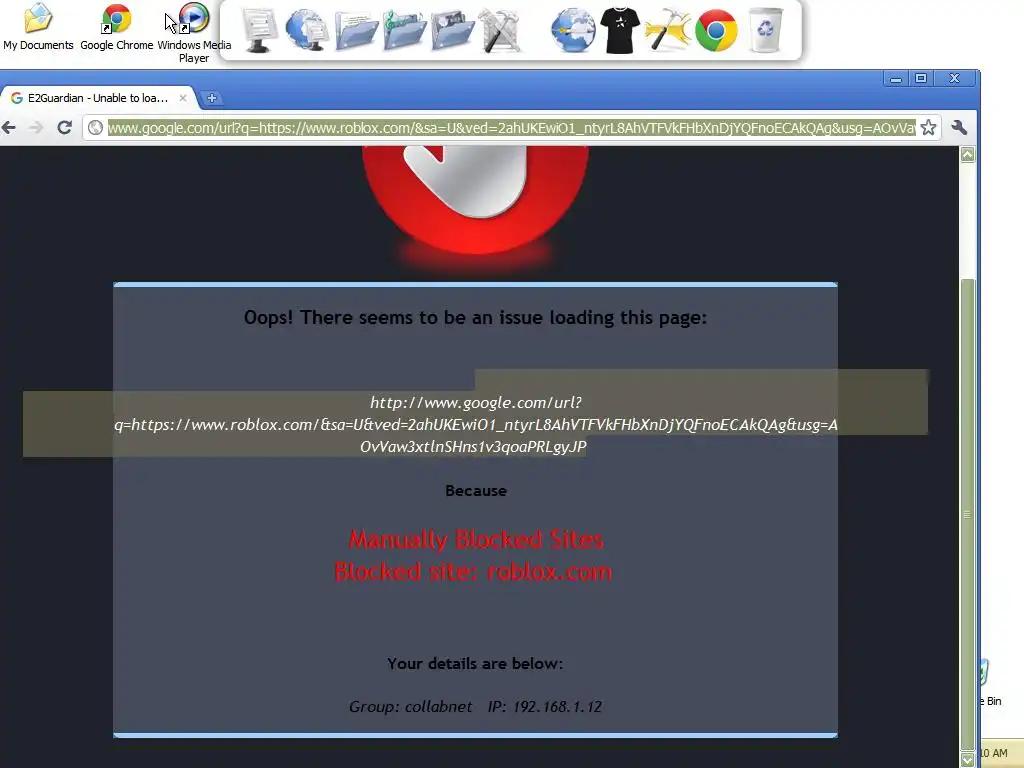Click the page scrollbar down arrow
Screen dimensions: 1024x768
[x=968, y=760]
